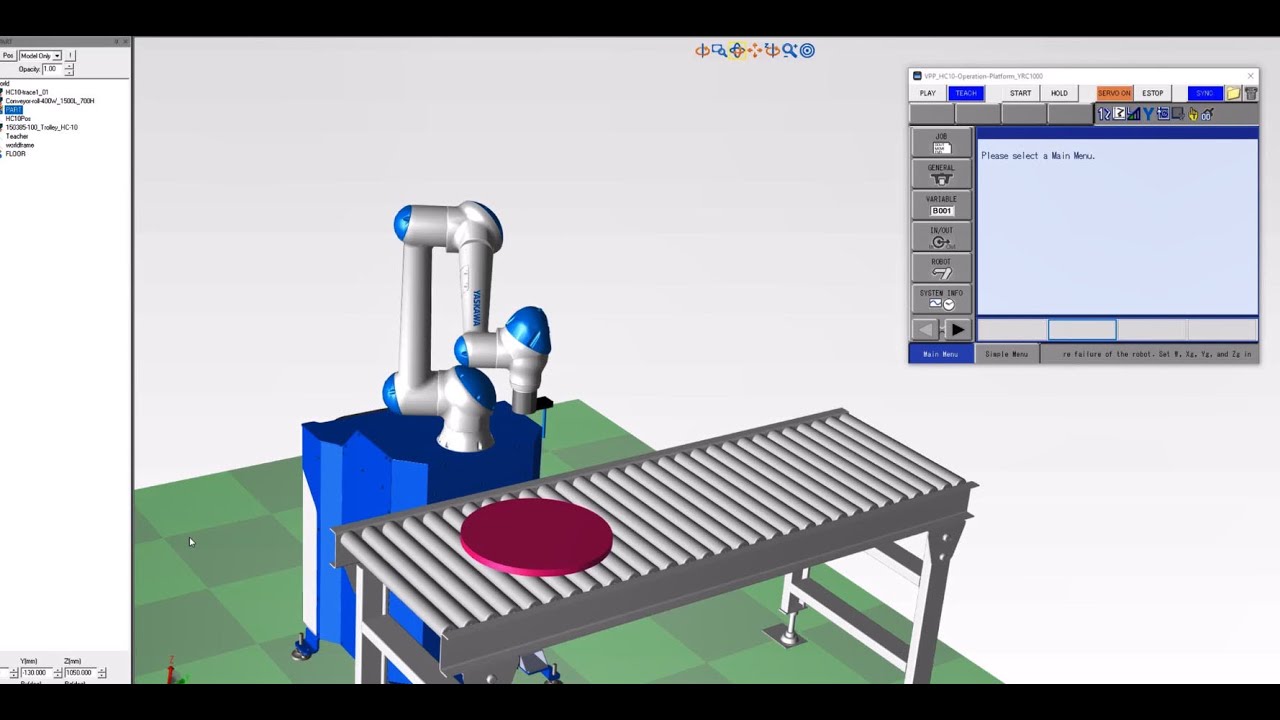1280x720 pixels.
Task: Click the '!' button beside Model Only
Action: tap(70, 55)
